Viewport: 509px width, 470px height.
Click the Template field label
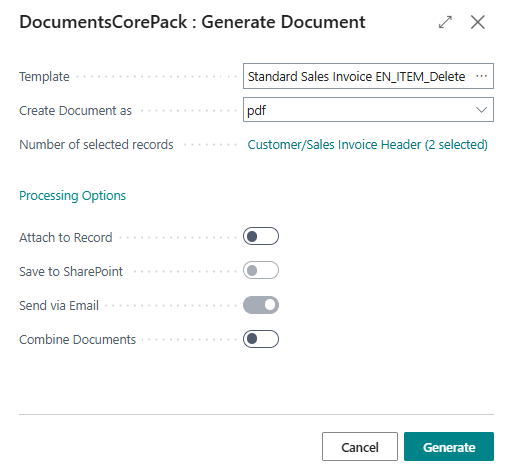pos(44,77)
